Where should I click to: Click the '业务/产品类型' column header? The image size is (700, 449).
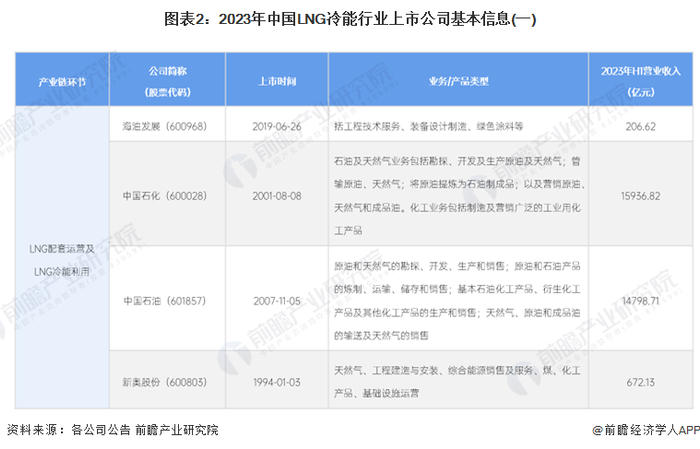tap(458, 81)
